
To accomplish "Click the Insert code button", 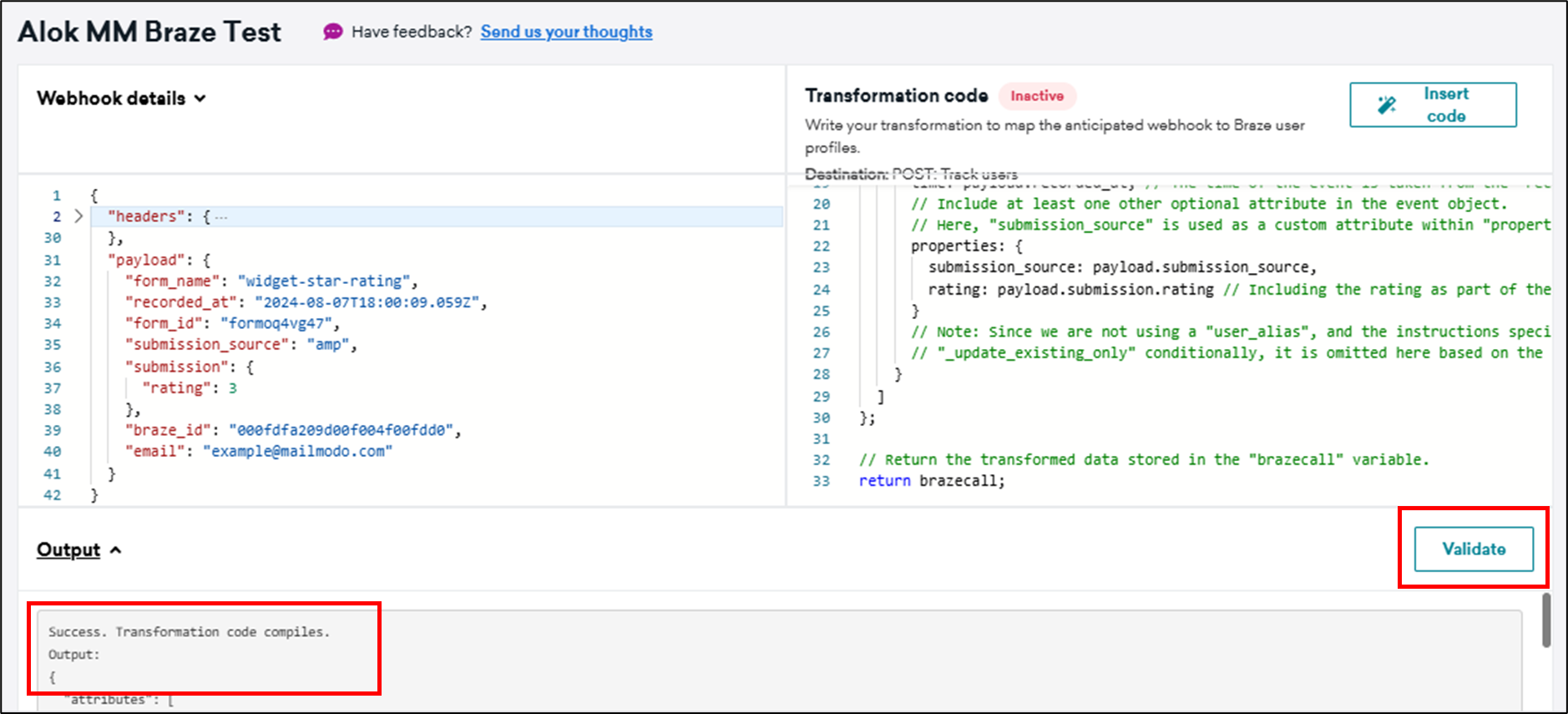I will point(1433,104).
